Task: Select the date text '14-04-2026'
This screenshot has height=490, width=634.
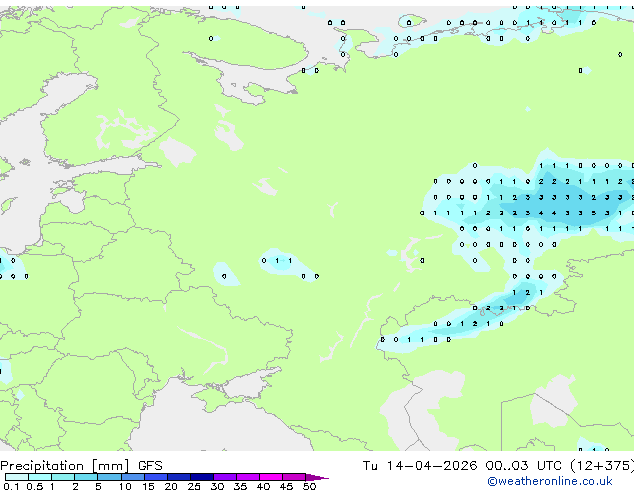Action: click(x=431, y=466)
